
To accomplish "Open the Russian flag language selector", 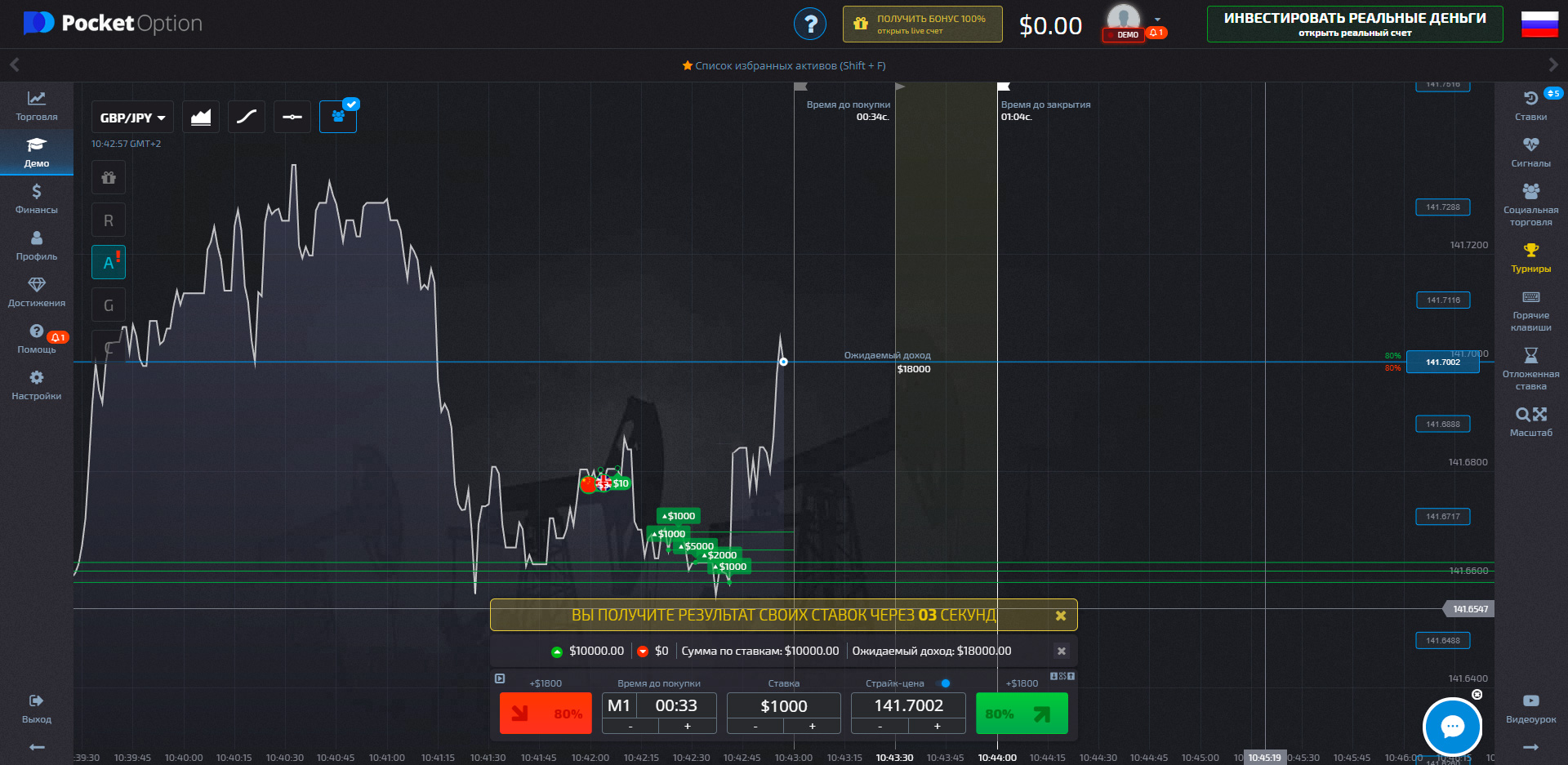I will pos(1539,24).
